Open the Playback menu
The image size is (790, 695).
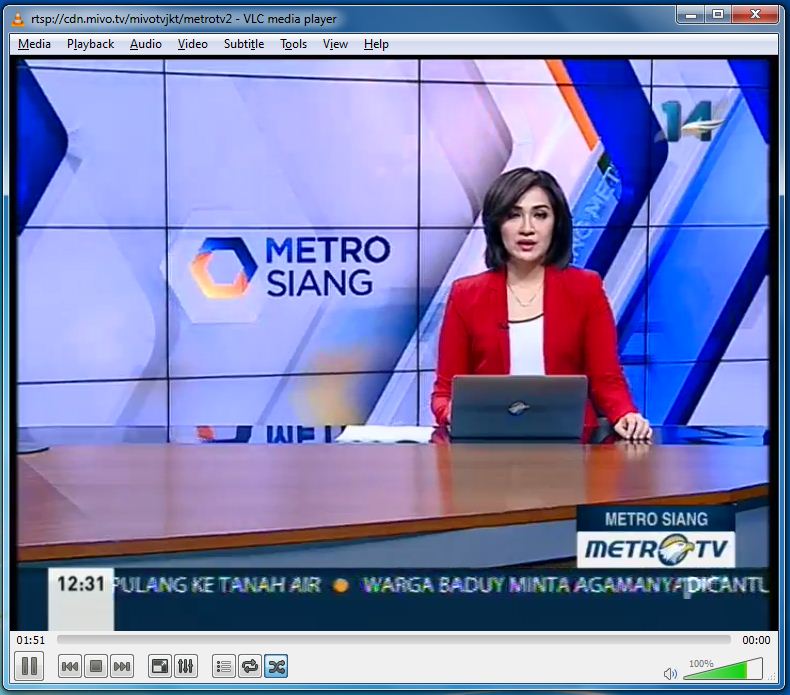coord(91,44)
